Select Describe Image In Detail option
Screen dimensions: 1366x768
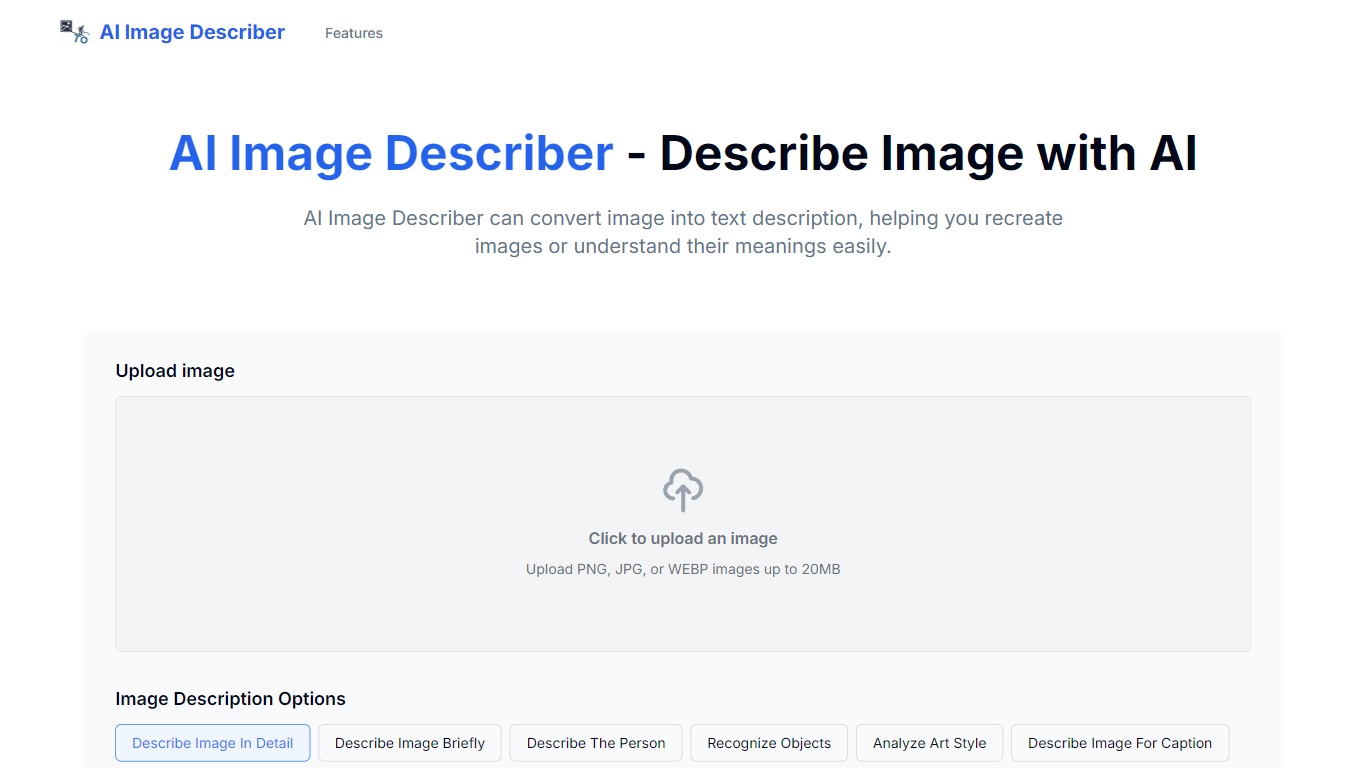click(213, 743)
